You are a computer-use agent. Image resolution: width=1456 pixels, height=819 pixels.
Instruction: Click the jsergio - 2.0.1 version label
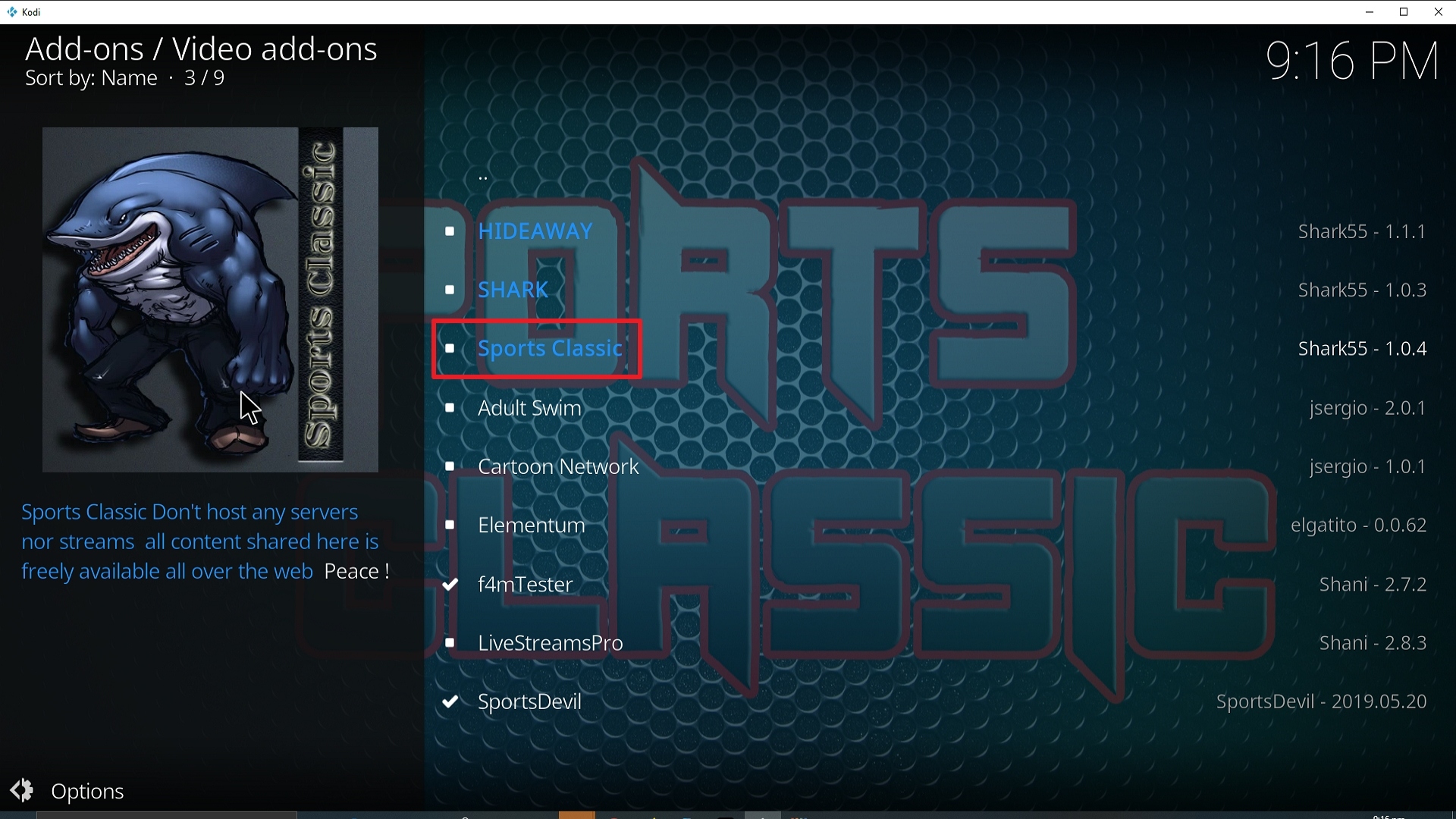pyautogui.click(x=1368, y=409)
